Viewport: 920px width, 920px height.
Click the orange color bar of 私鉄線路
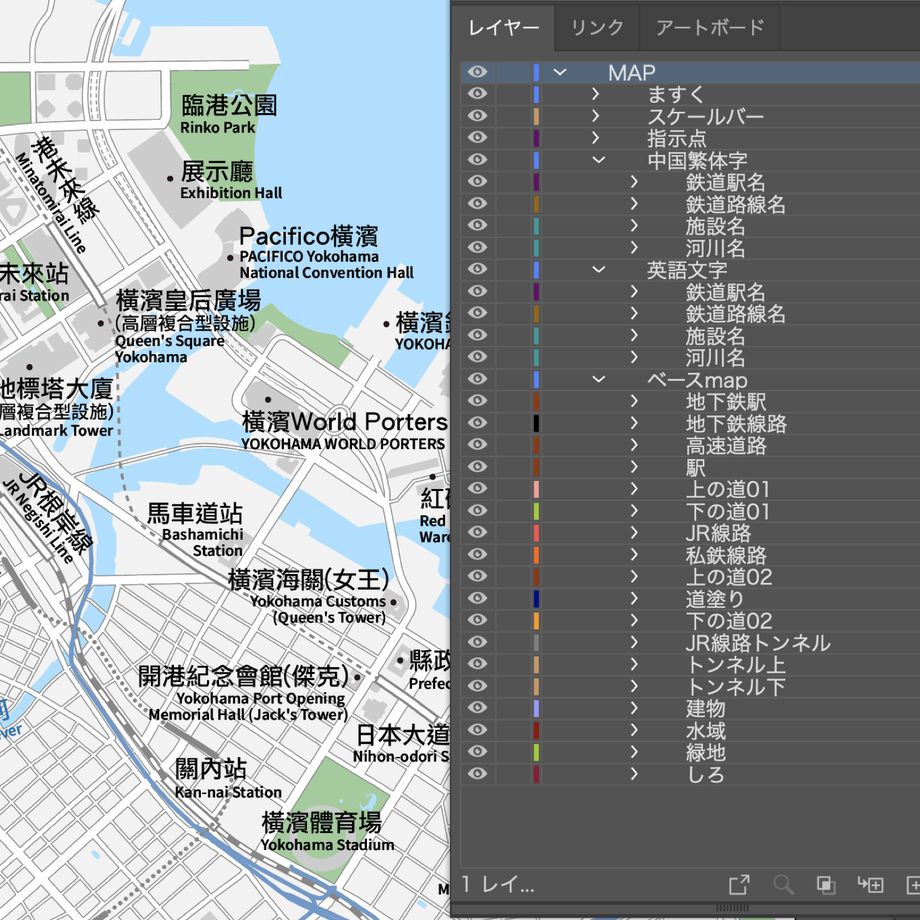pyautogui.click(x=536, y=554)
